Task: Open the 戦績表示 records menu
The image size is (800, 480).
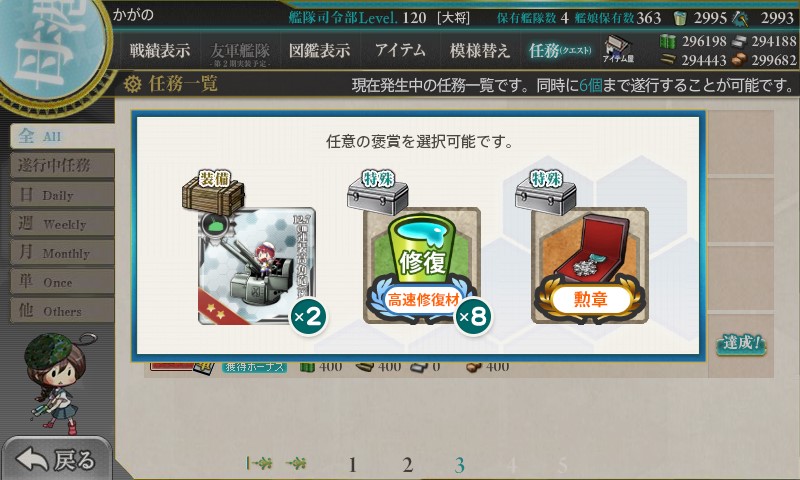Action: pyautogui.click(x=160, y=50)
